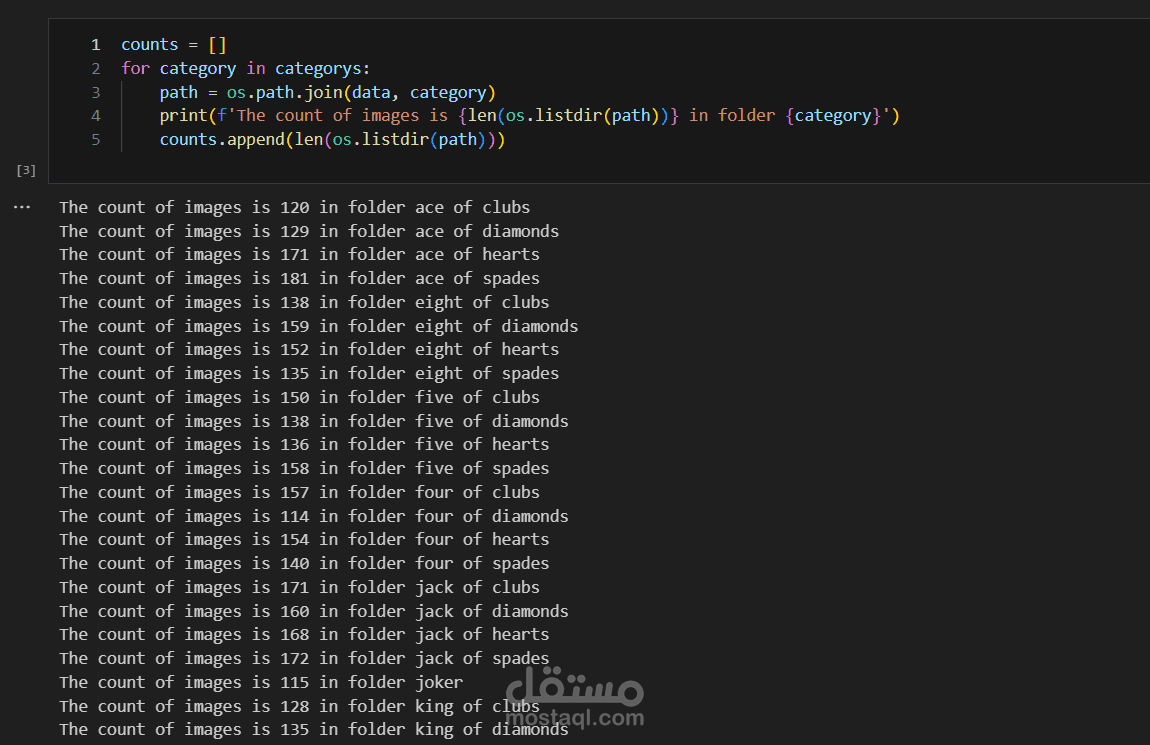Click the 'path = os.path.join' line
This screenshot has width=1150, height=745.
(x=328, y=92)
